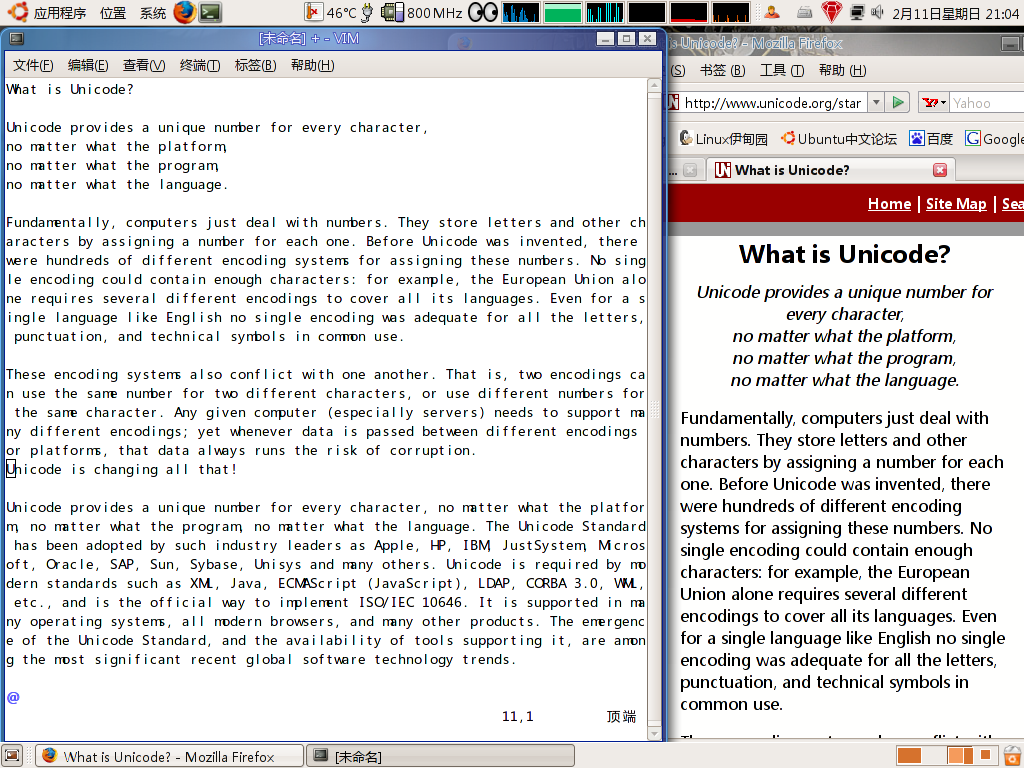Click the blue '@' marker in VIM
Image resolution: width=1024 pixels, height=768 pixels.
click(13, 697)
